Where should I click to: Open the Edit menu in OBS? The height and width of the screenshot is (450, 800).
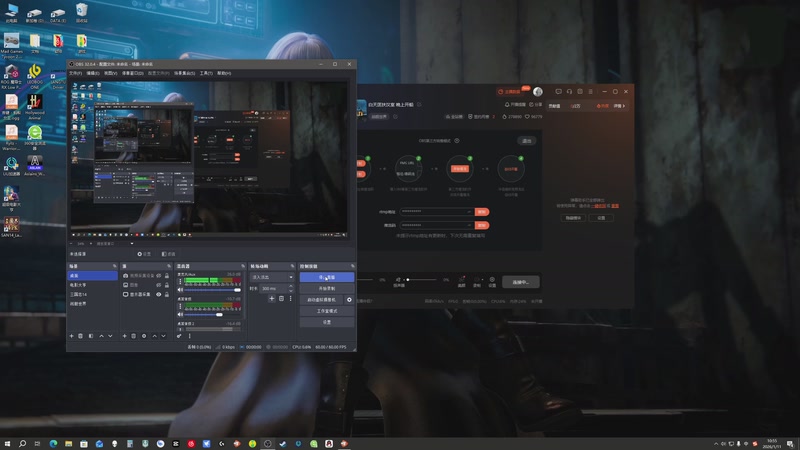(x=92, y=73)
